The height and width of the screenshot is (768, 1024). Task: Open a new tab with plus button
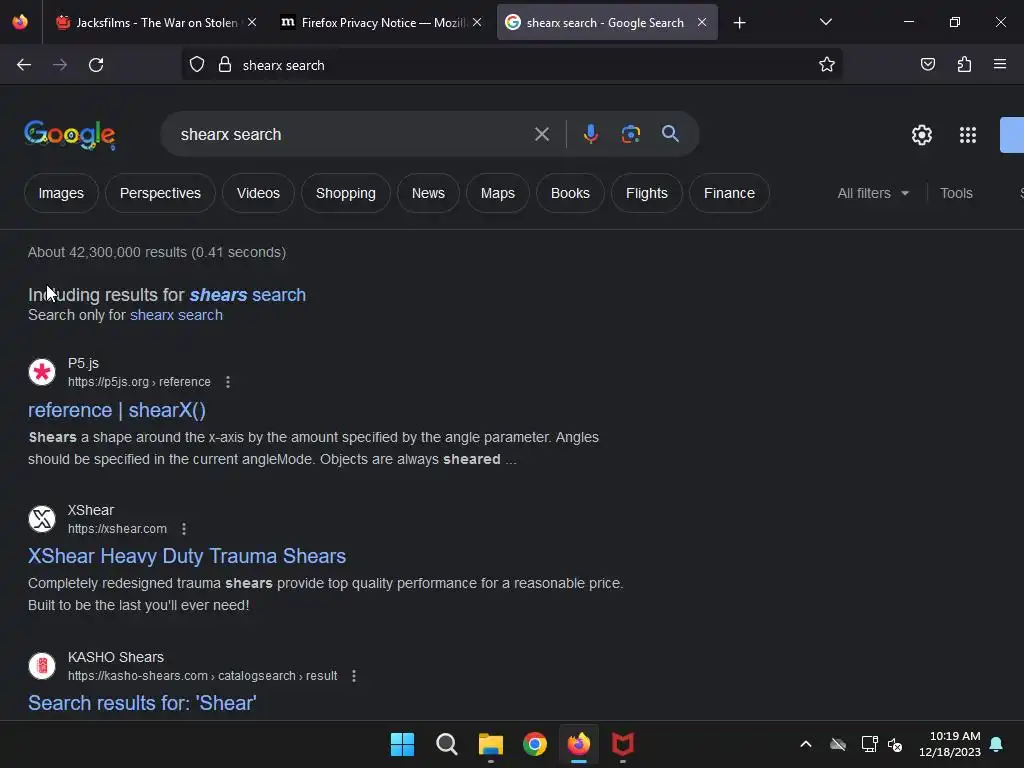pos(739,23)
